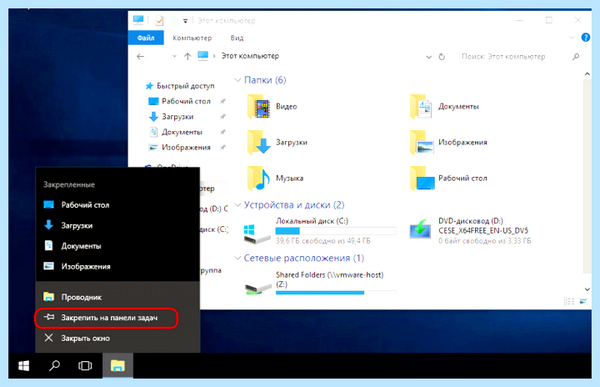Open the Рабочий стол folder in Папки
Viewport: 600px width, 387px height.
(x=448, y=178)
